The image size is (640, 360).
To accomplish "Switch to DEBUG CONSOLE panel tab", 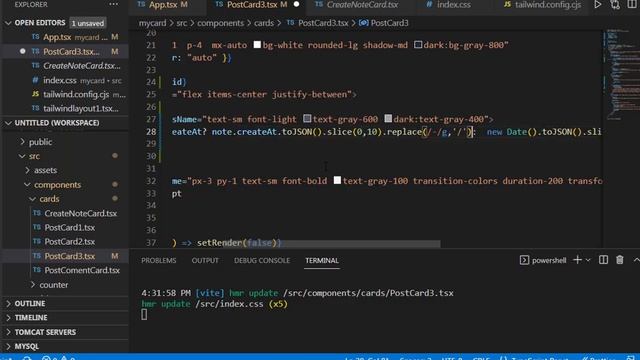I will pyautogui.click(x=262, y=260).
